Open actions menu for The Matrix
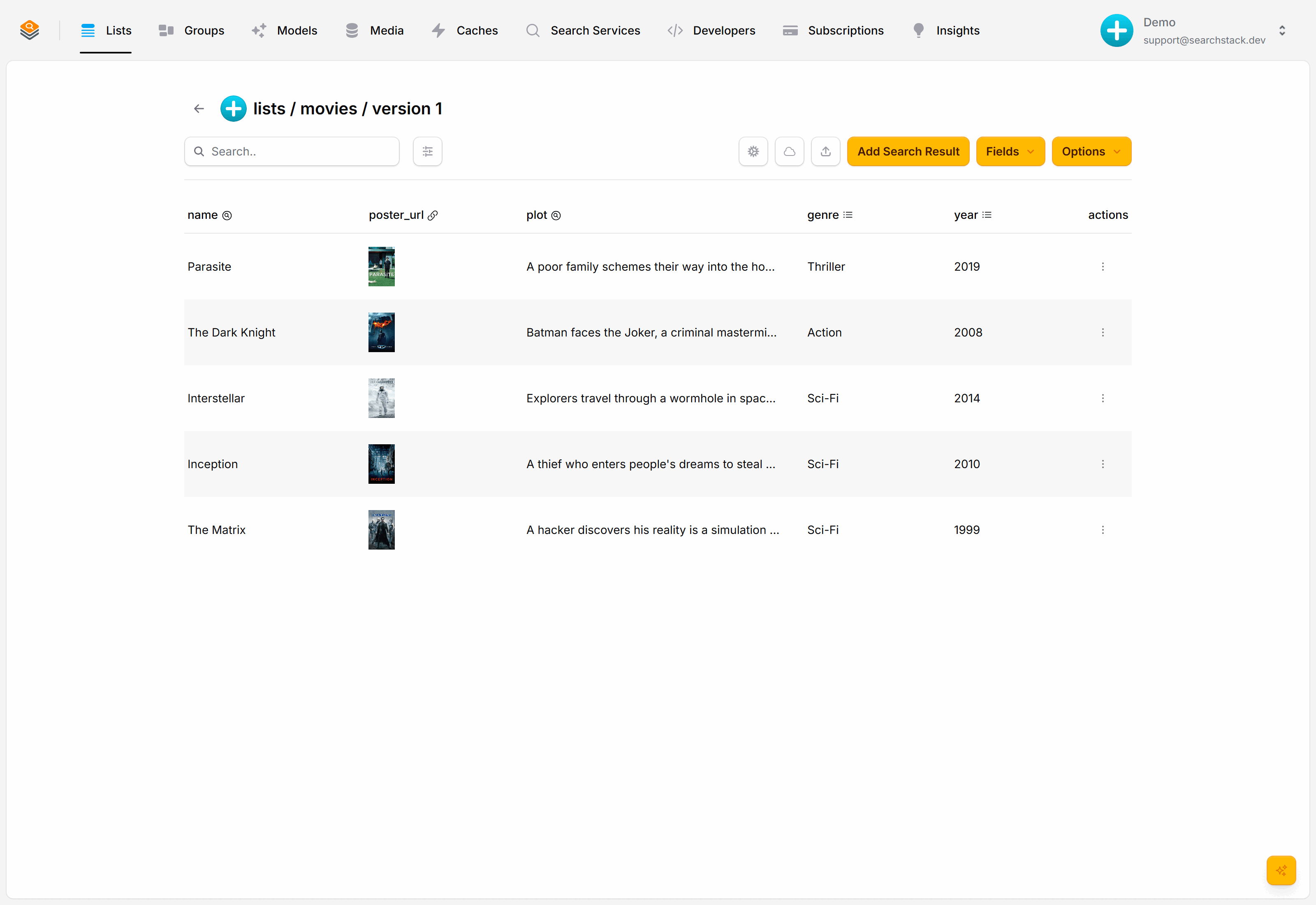Image resolution: width=1316 pixels, height=905 pixels. tap(1103, 529)
